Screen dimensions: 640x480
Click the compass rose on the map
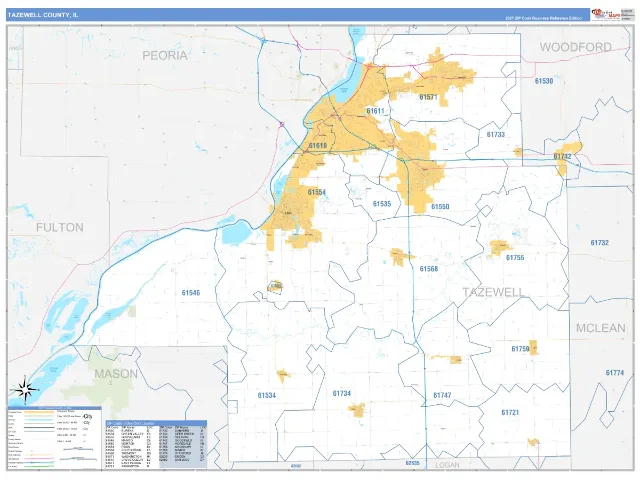click(25, 390)
